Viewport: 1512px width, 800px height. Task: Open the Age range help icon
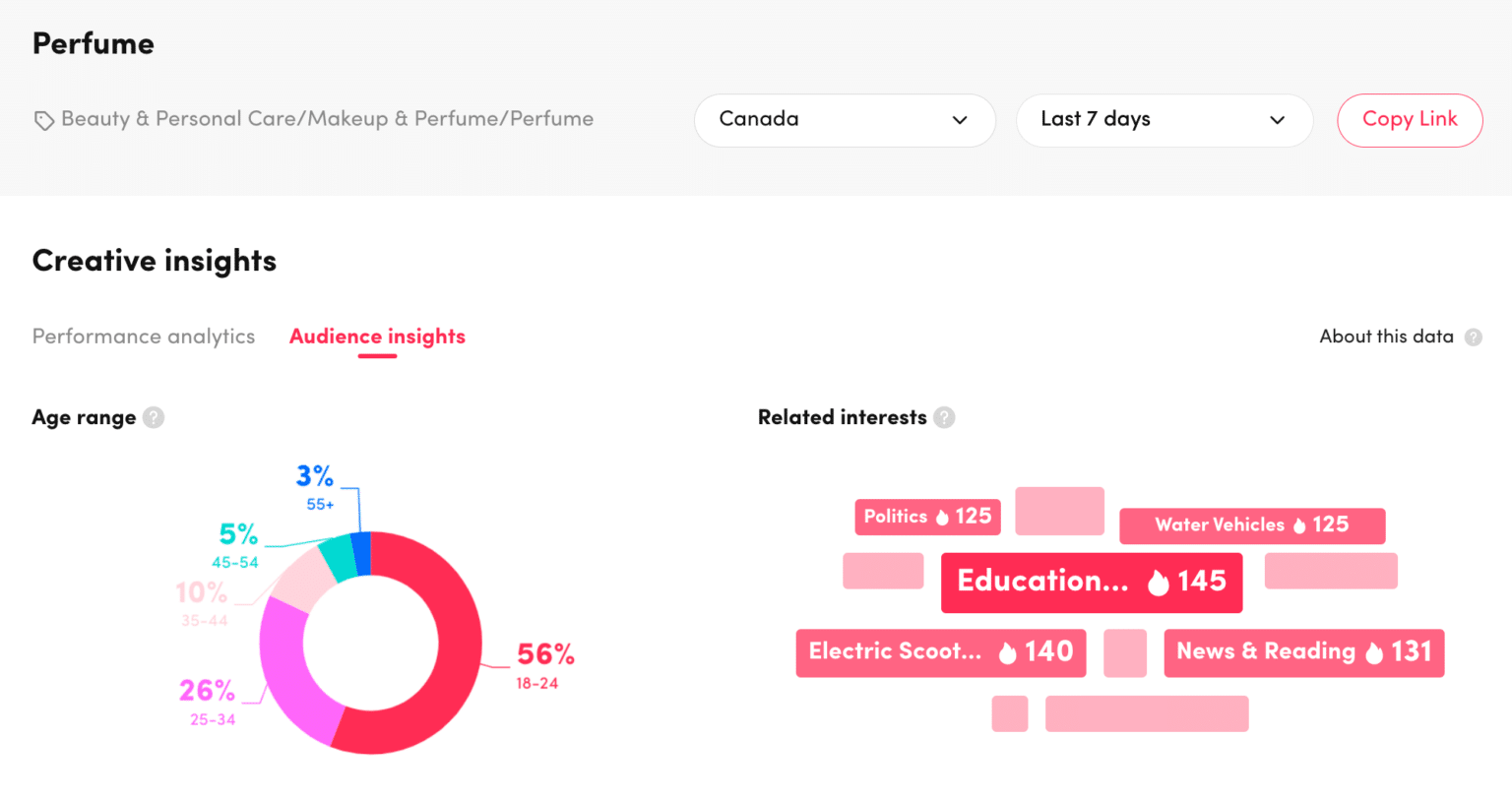154,417
